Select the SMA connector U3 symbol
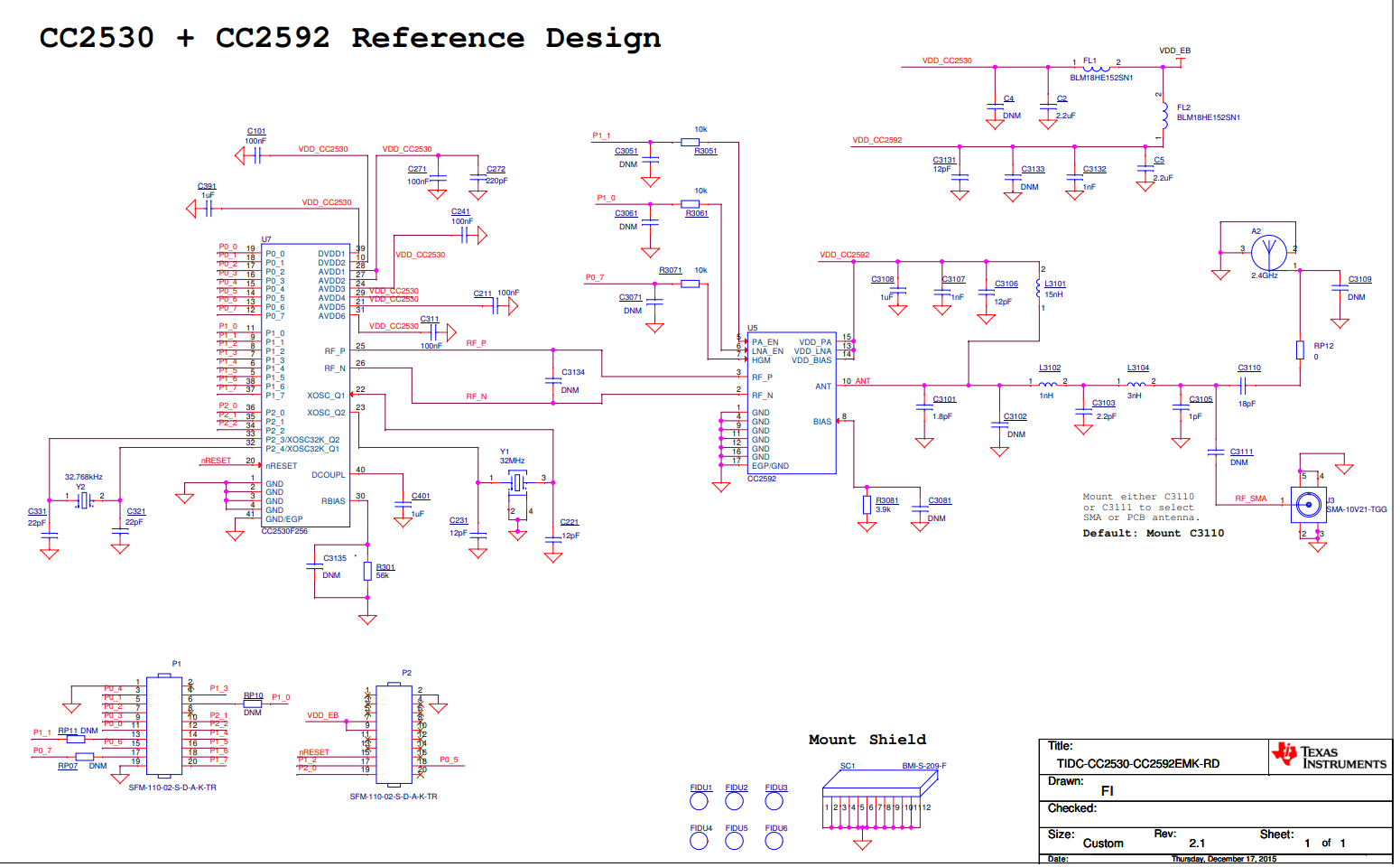This screenshot has height=867, width=1400. click(x=1308, y=503)
